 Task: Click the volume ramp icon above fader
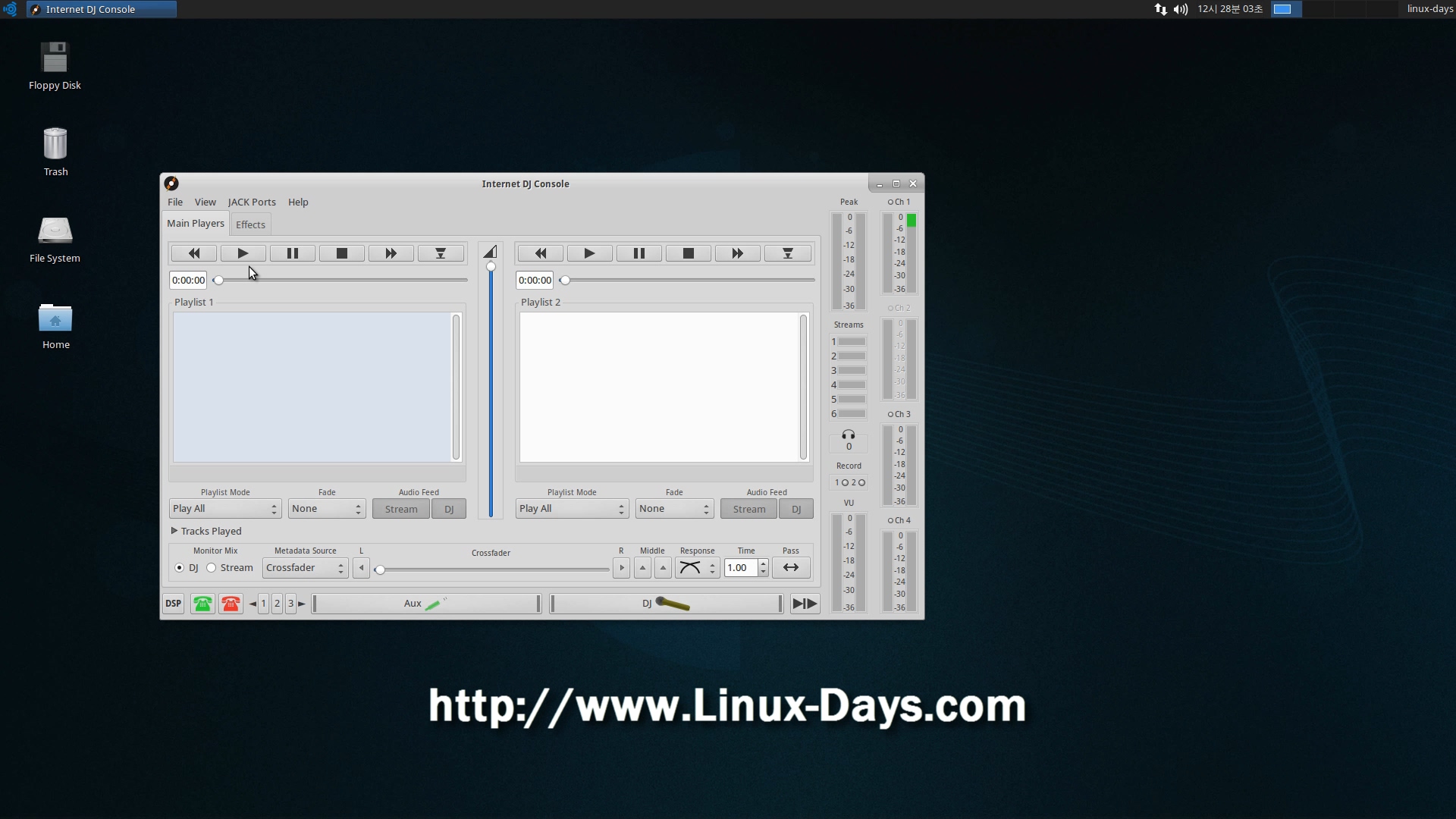click(x=490, y=252)
